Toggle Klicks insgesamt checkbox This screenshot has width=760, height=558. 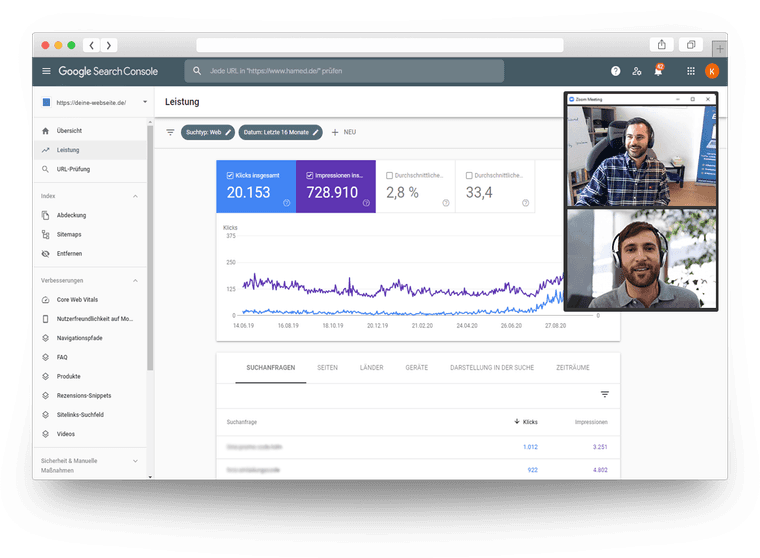point(230,175)
